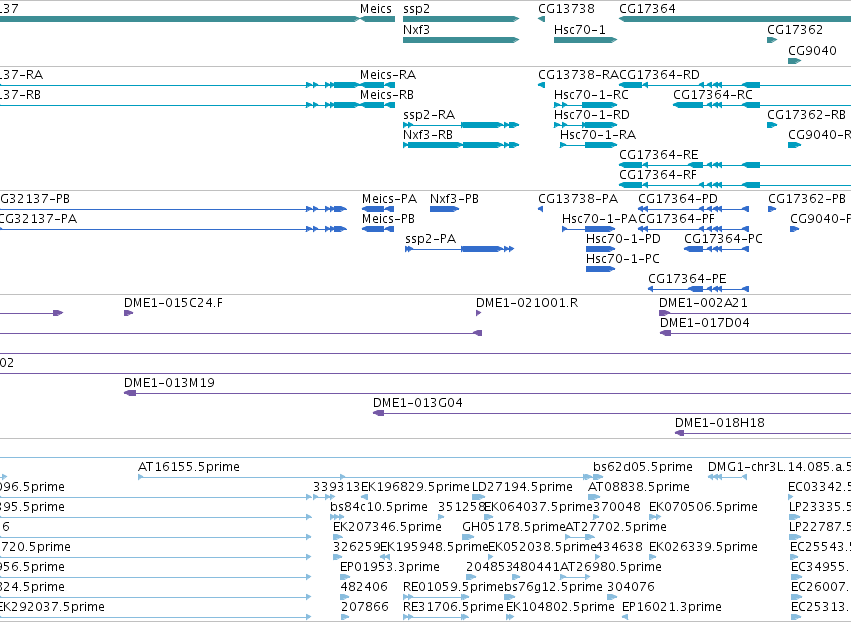Click the CG17364 gene label

coord(647,9)
